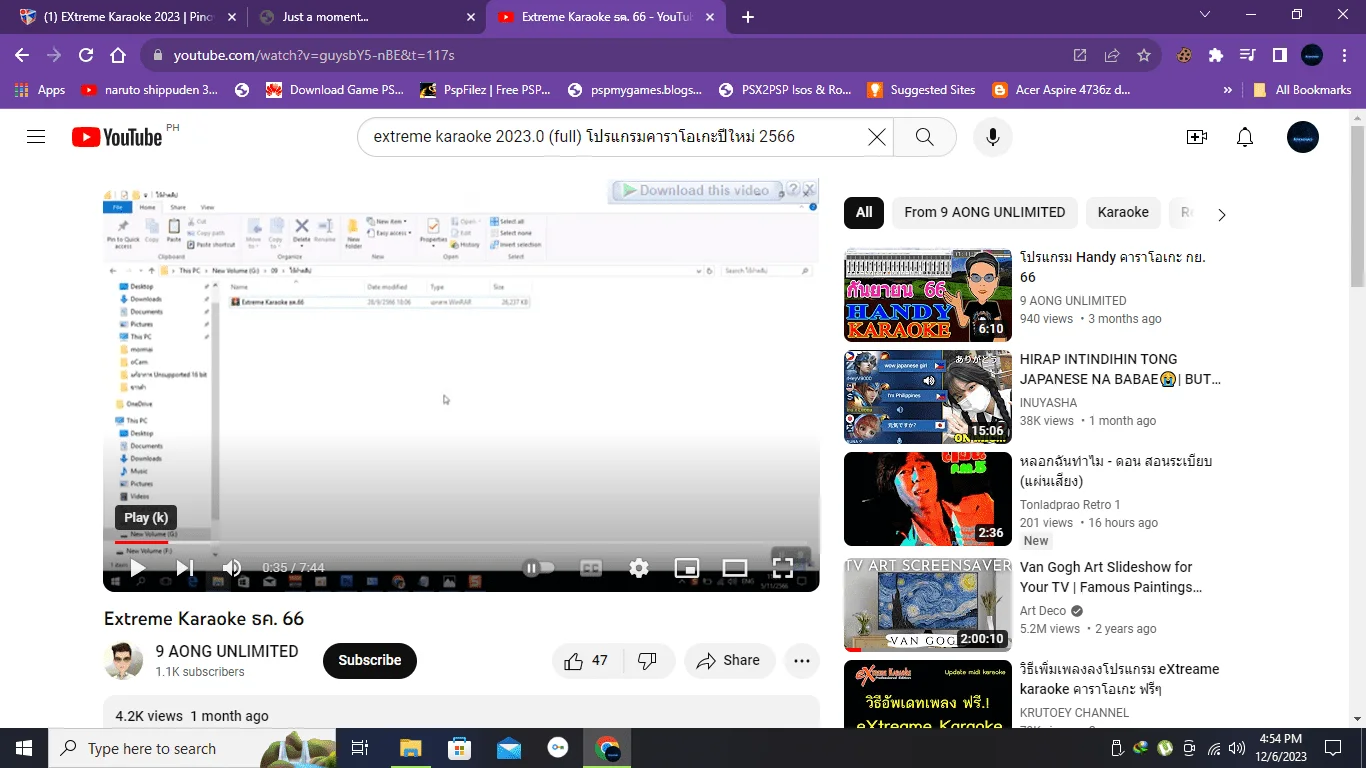
Task: Open more actions three-dot menu
Action: point(802,661)
